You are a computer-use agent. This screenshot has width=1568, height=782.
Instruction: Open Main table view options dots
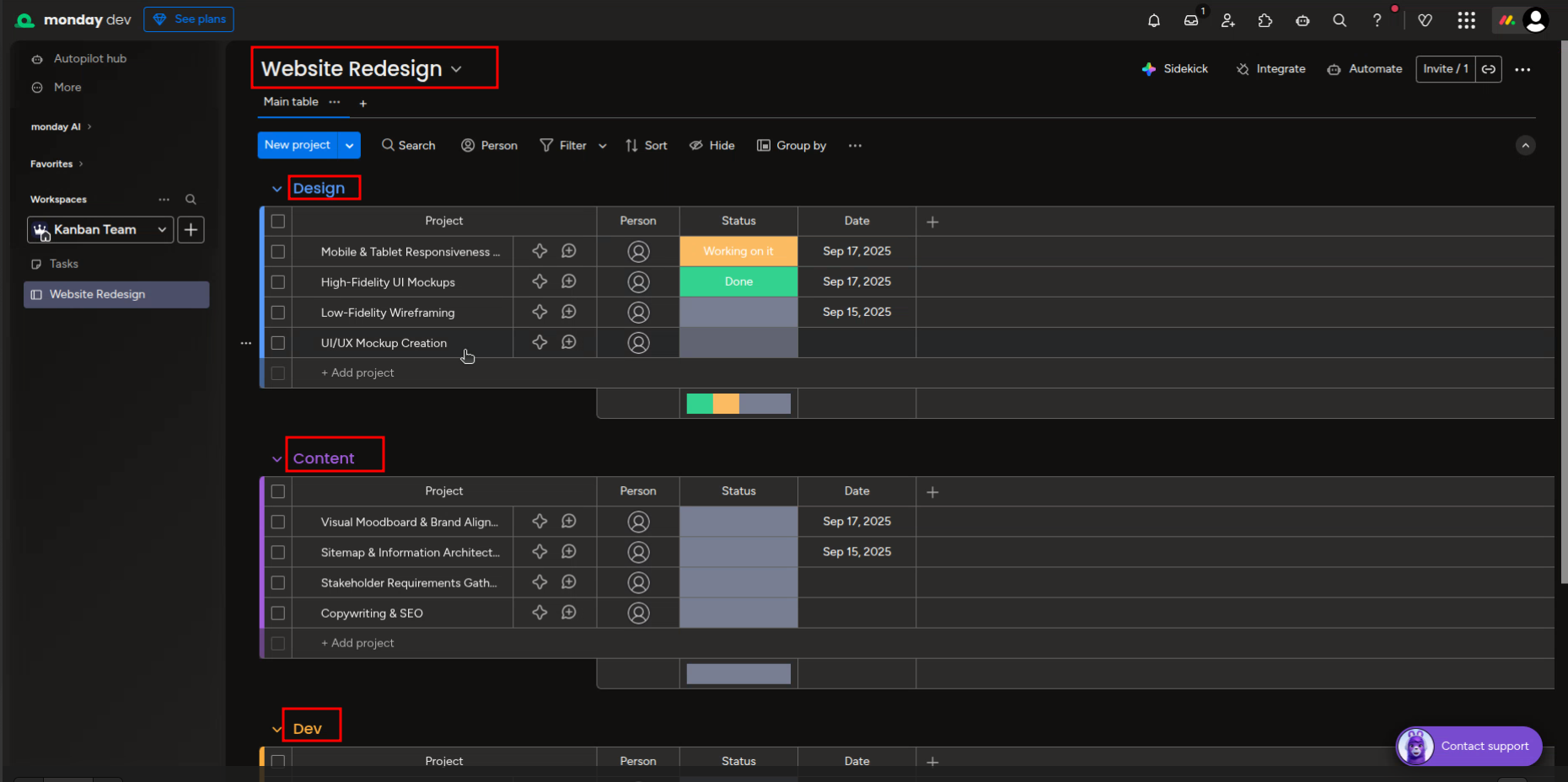335,102
